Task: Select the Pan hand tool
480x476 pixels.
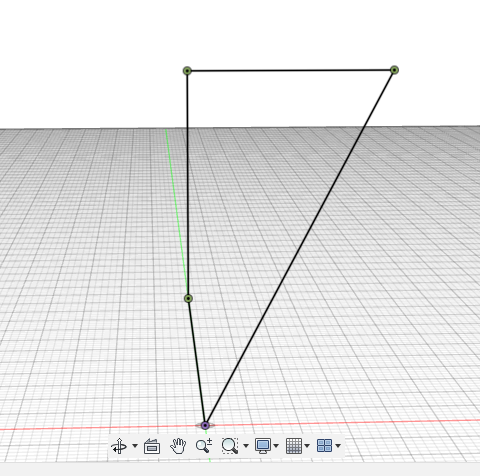Action: click(x=178, y=446)
